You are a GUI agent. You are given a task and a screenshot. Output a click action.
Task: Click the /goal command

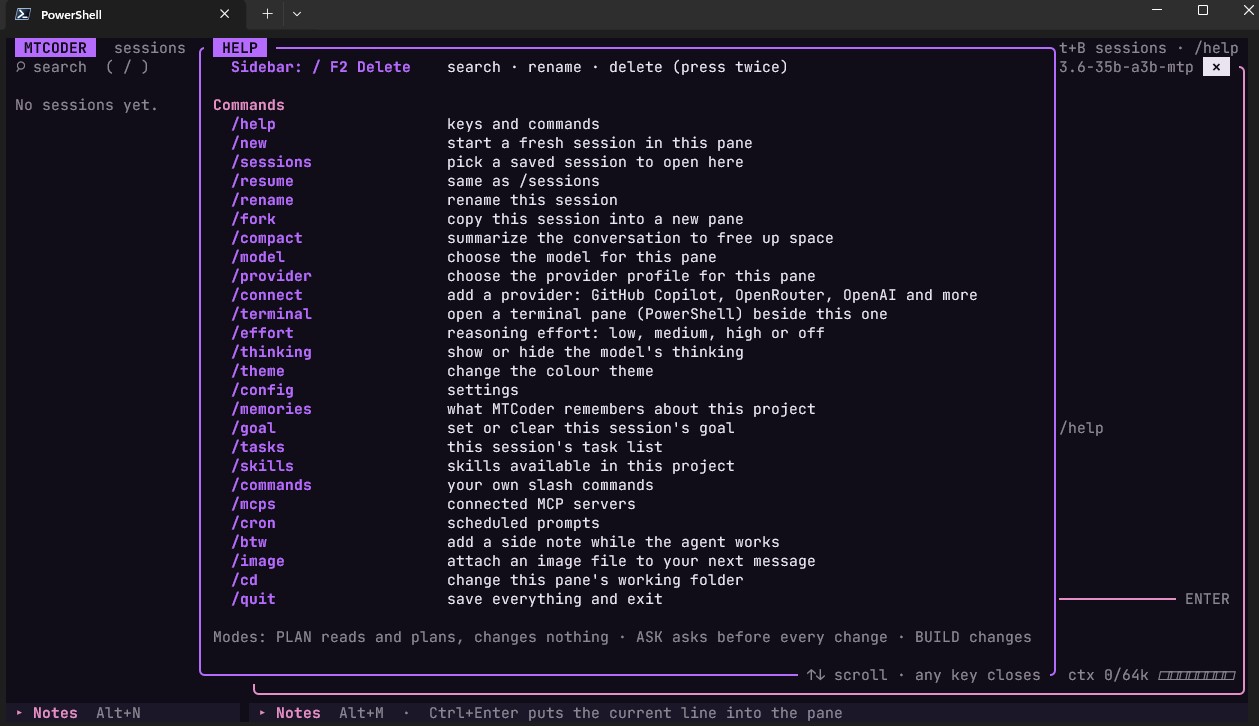253,428
